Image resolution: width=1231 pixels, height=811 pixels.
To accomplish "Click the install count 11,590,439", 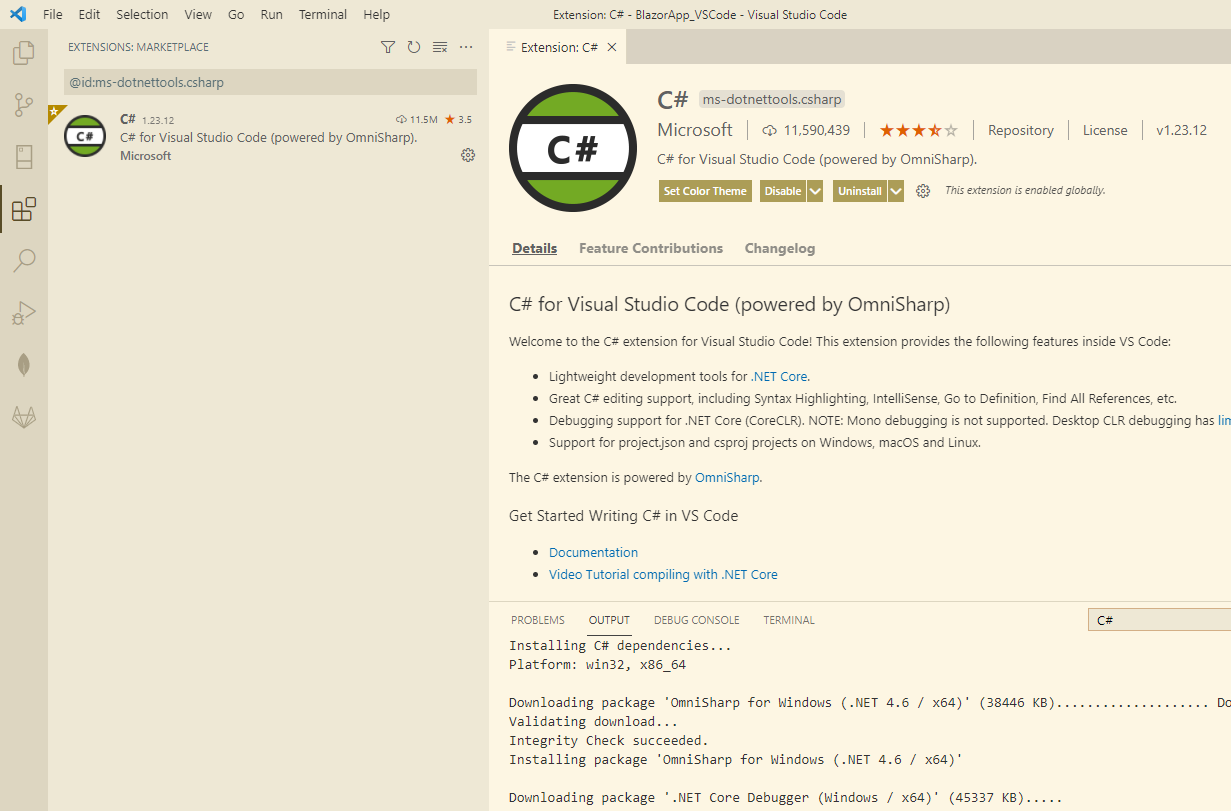I will tap(806, 130).
